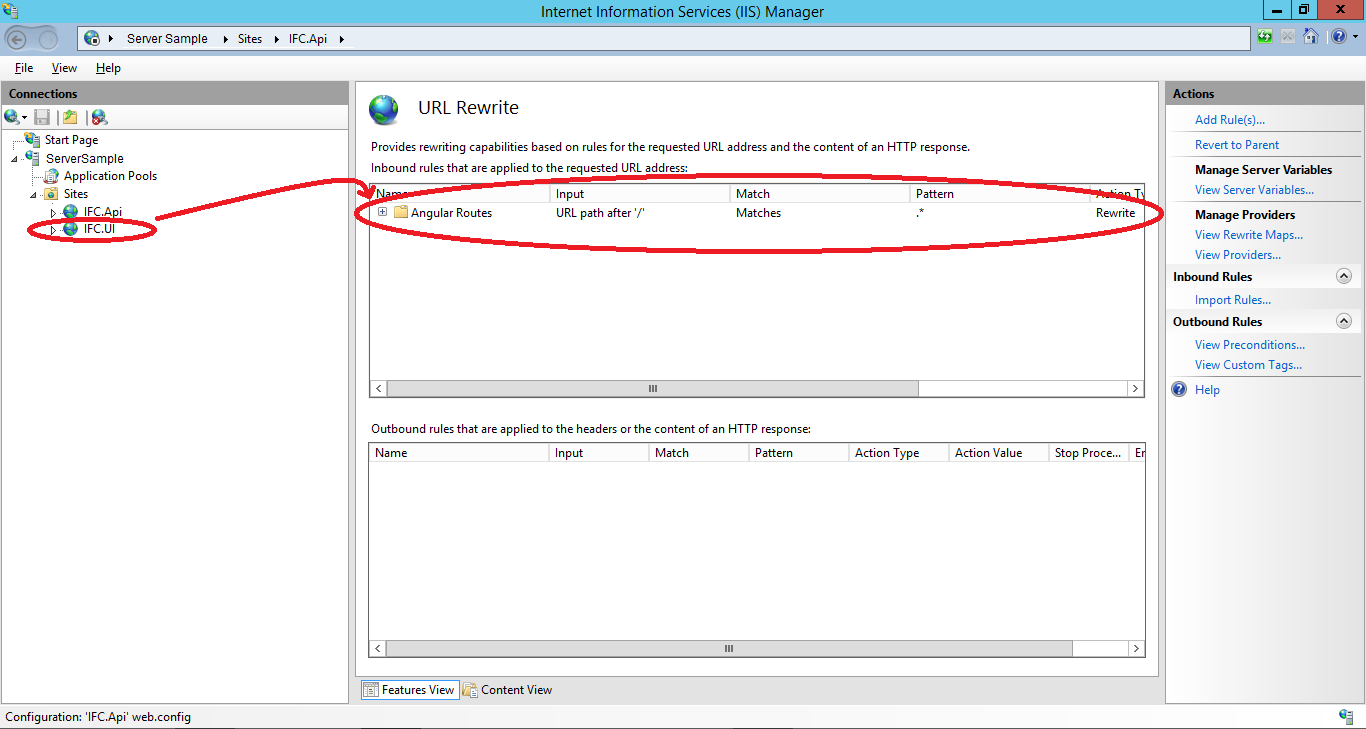Click the Server Sample breadcrumb segment
1366x729 pixels.
[x=167, y=39]
